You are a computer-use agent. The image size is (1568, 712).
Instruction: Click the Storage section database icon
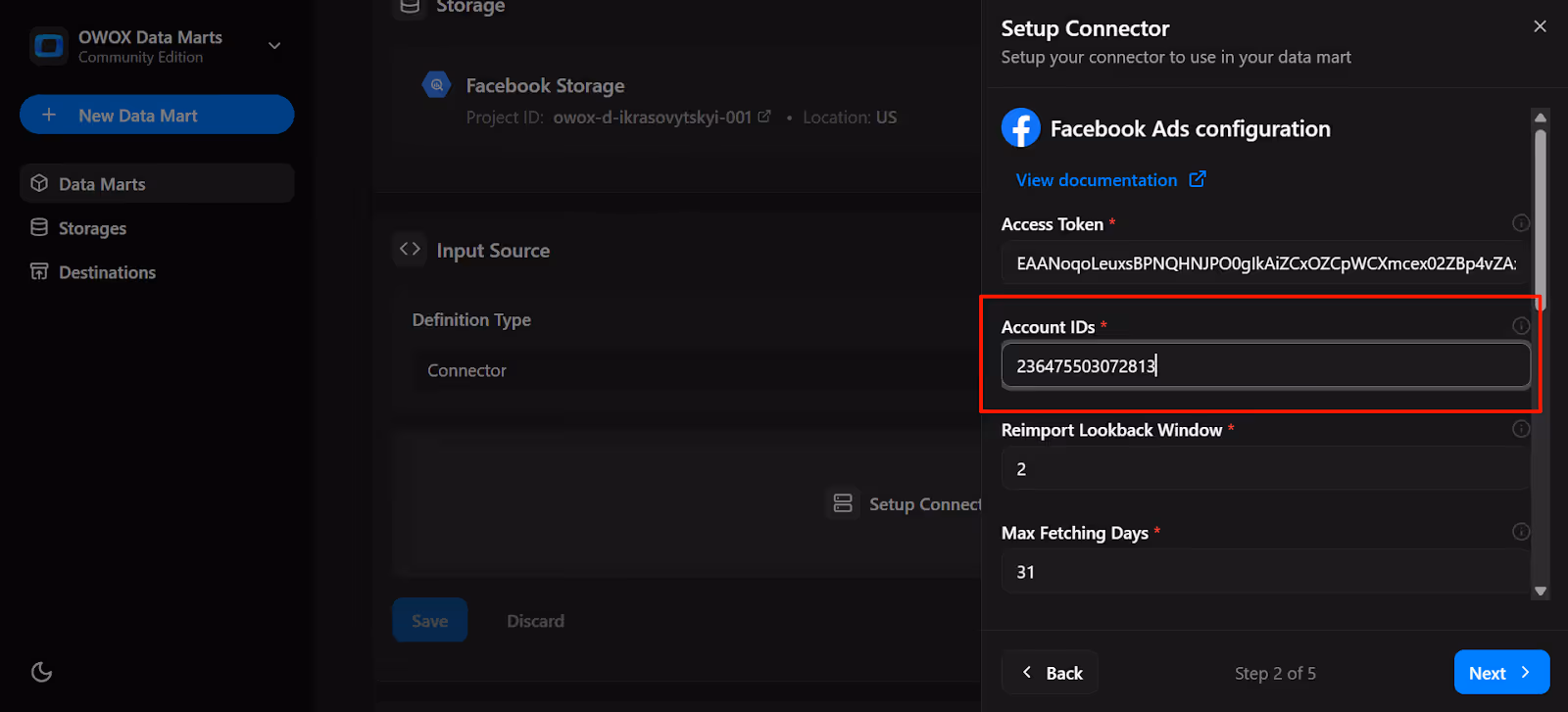410,6
